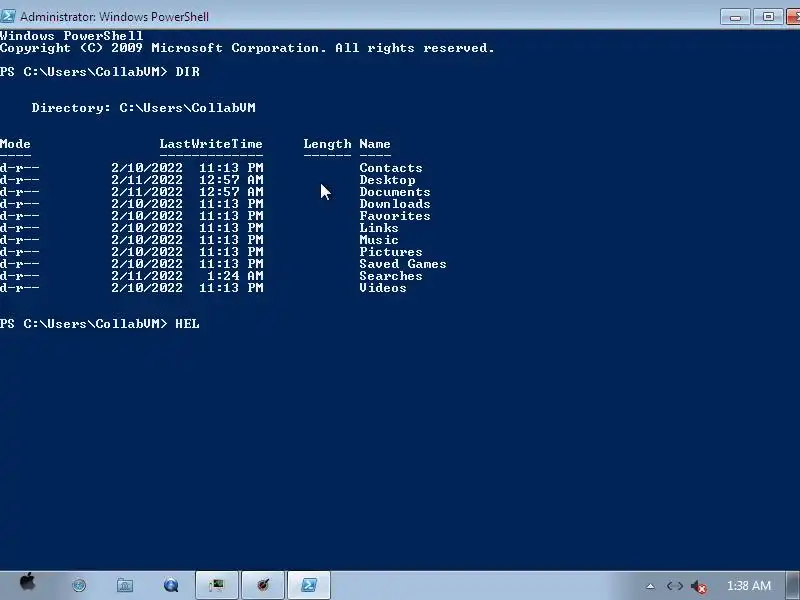This screenshot has height=600, width=800.
Task: Click the 'Name' column header
Action: (375, 144)
